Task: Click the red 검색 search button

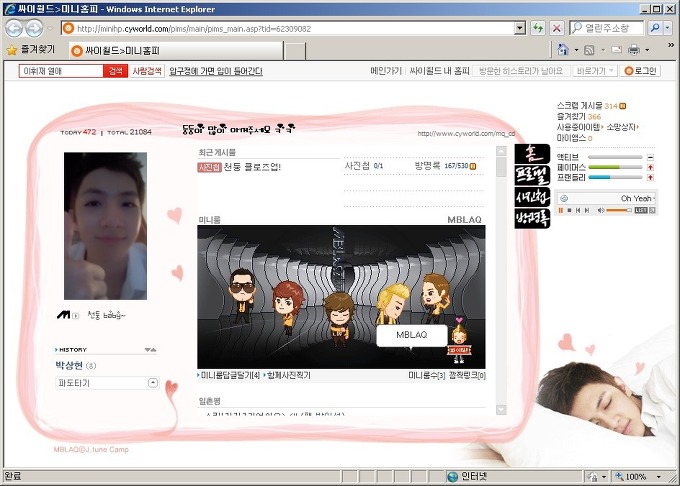Action: point(115,71)
